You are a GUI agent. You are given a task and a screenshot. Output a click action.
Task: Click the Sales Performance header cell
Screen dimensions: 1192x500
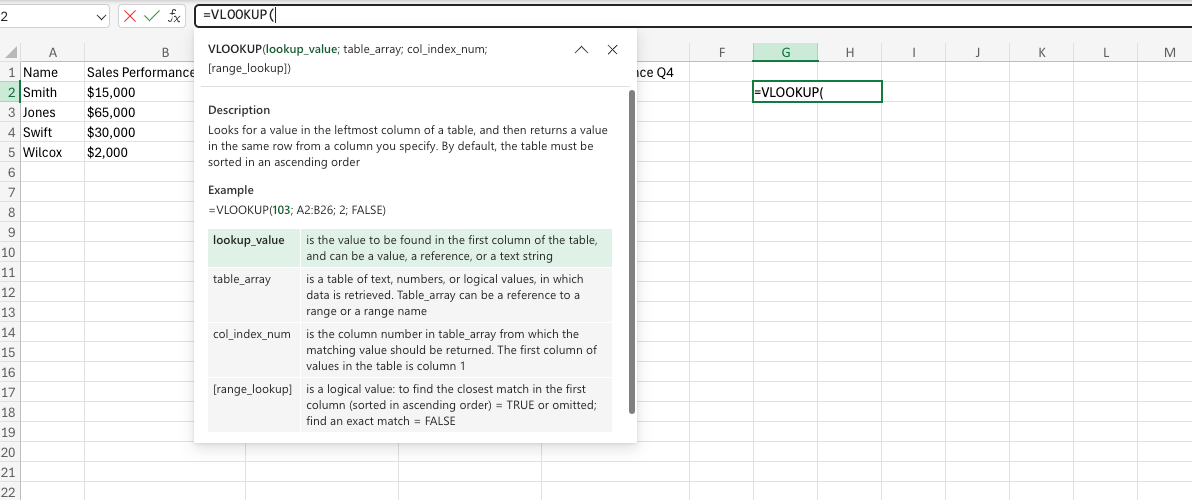pos(141,73)
